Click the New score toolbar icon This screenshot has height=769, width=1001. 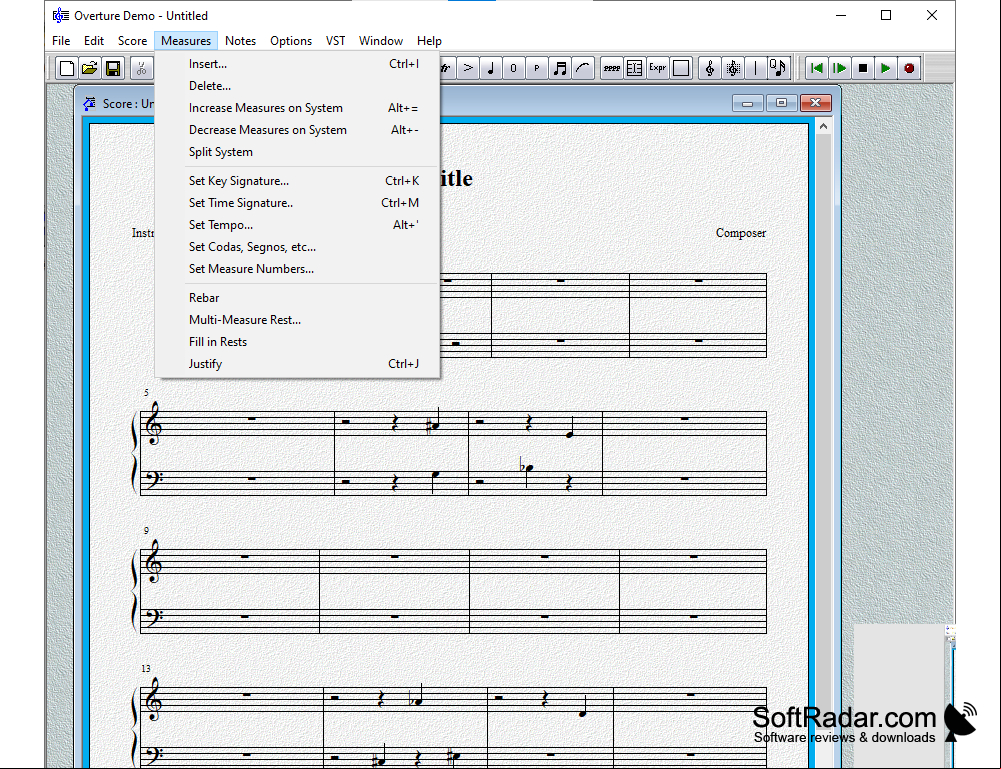67,68
